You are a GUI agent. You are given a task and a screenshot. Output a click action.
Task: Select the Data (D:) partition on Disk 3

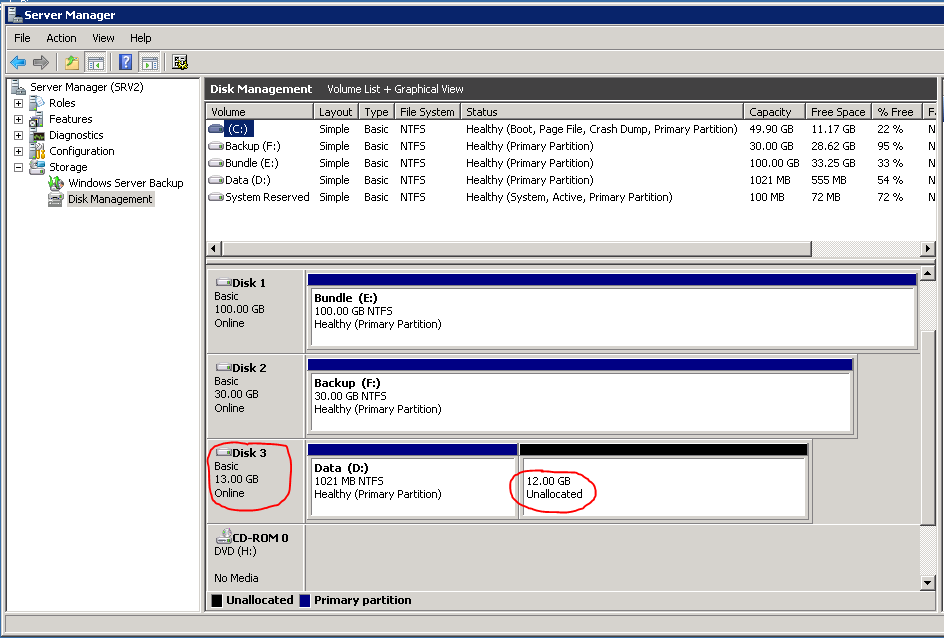[x=412, y=481]
